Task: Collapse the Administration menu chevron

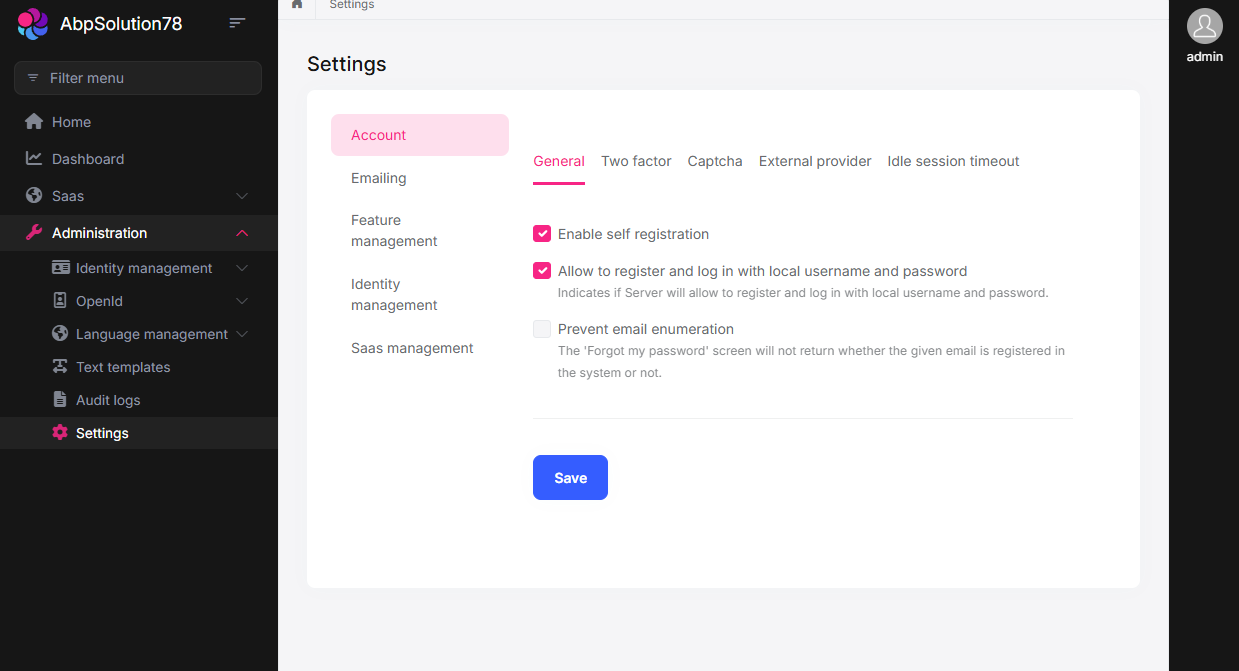Action: pyautogui.click(x=241, y=233)
